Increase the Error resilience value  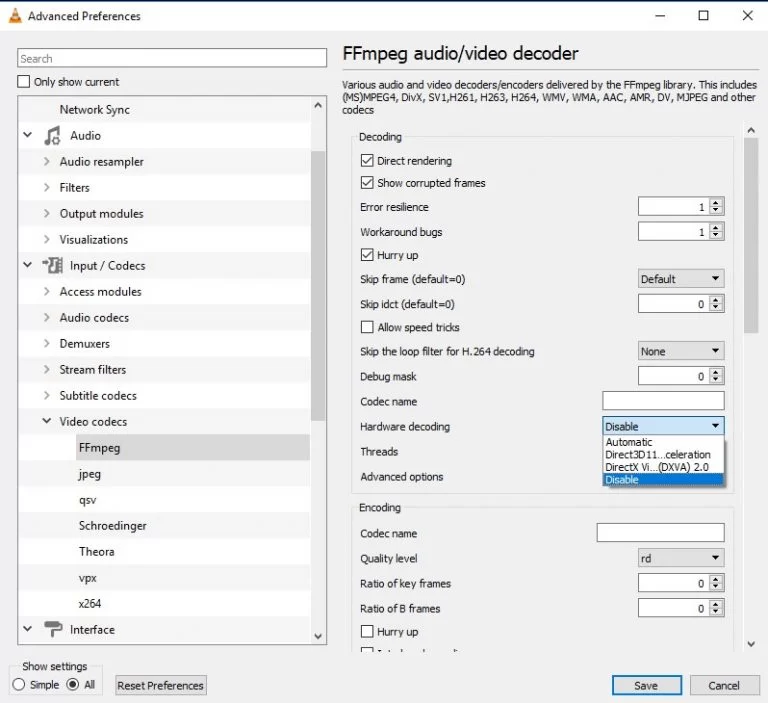716,203
